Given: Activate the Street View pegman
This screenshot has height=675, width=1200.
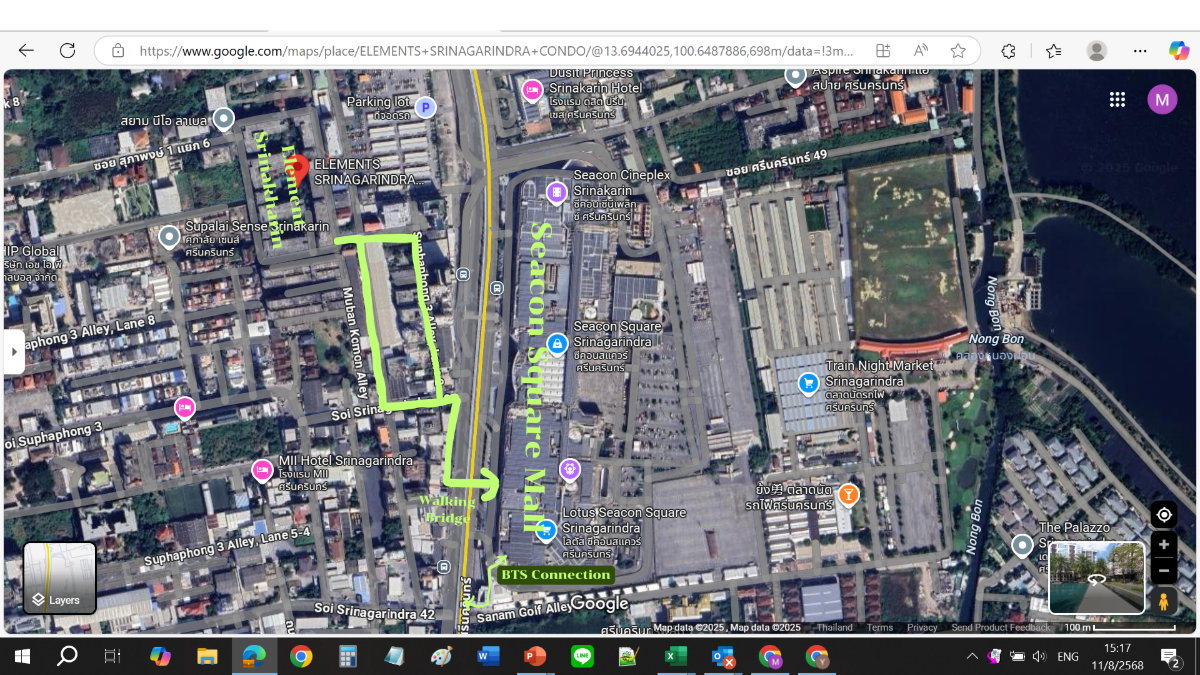Looking at the screenshot, I should (1163, 601).
